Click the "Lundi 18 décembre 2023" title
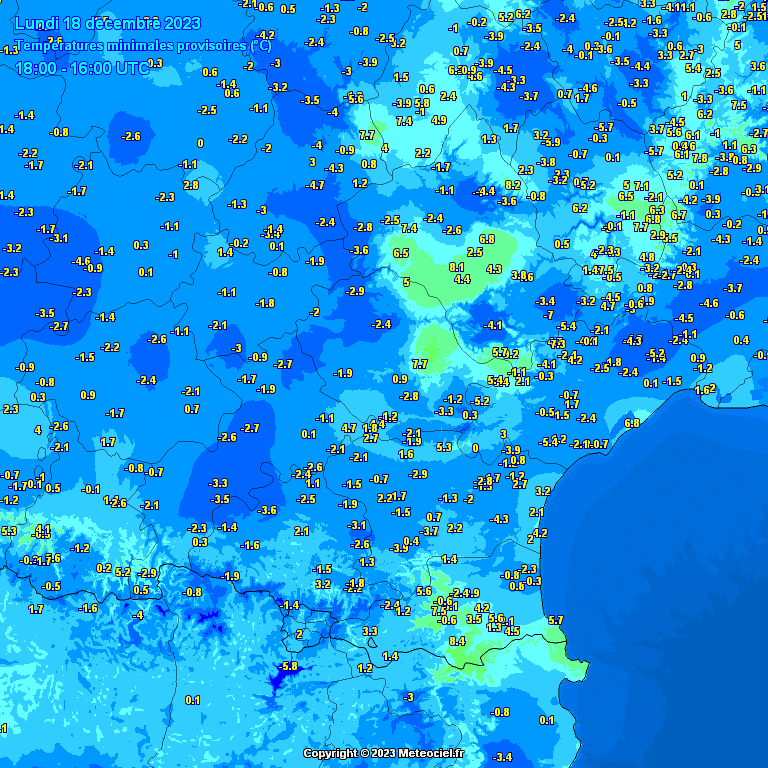Screen dimensions: 768x768 (x=108, y=23)
